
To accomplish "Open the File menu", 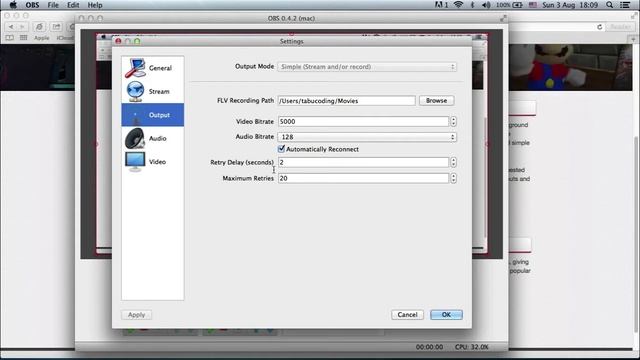I will pyautogui.click(x=53, y=5).
